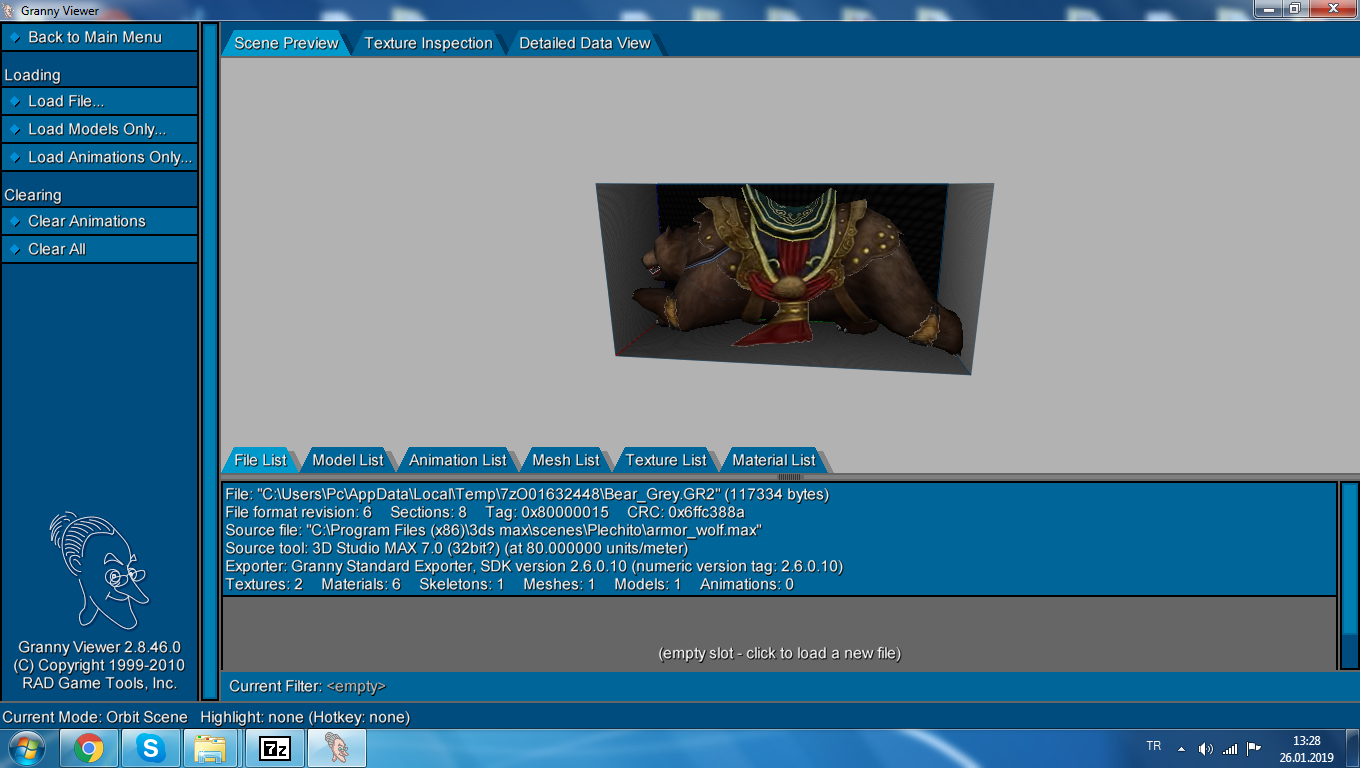The width and height of the screenshot is (1360, 768).
Task: Choose Load Animations Only
Action: (99, 157)
